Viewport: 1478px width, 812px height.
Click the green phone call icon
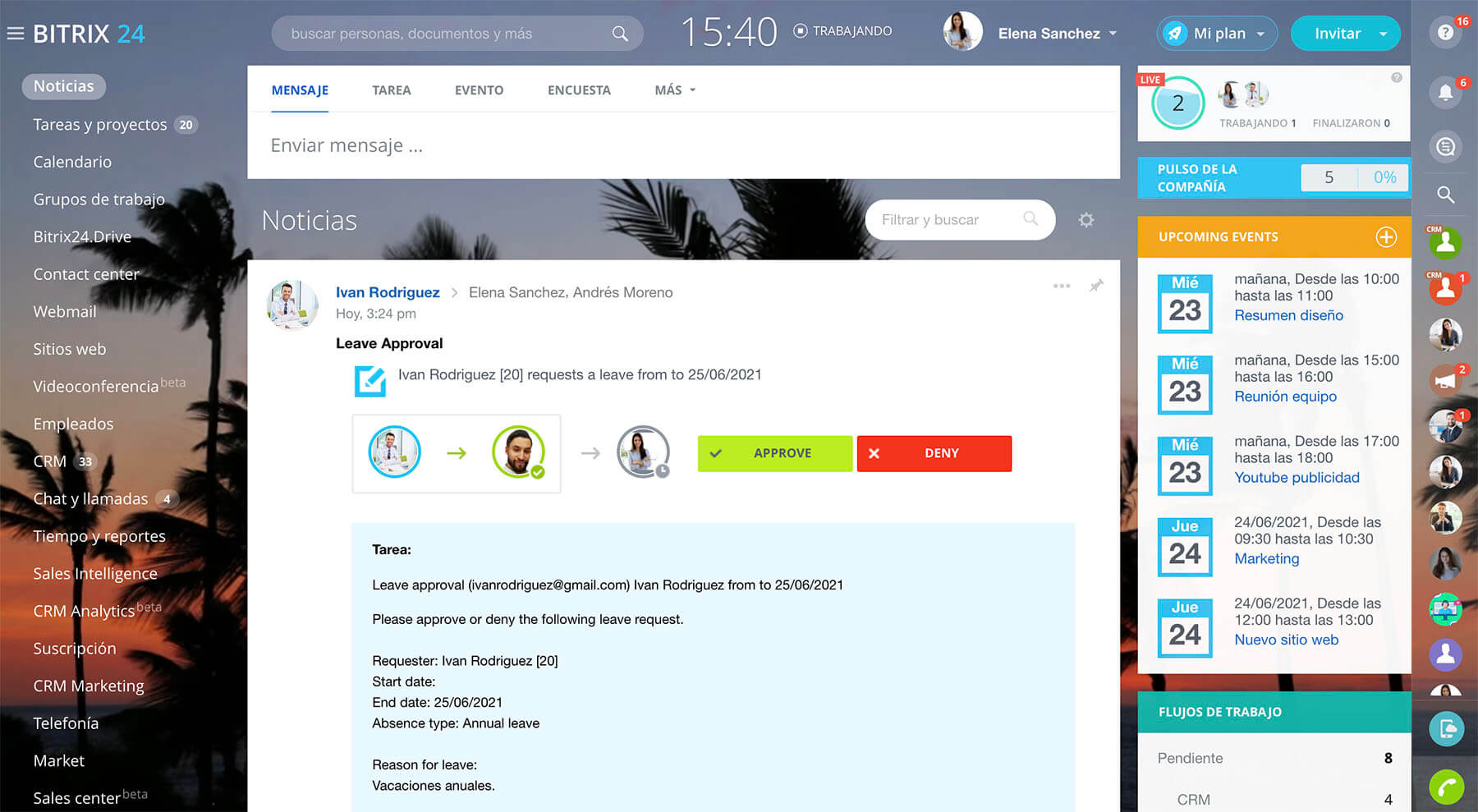[1446, 787]
